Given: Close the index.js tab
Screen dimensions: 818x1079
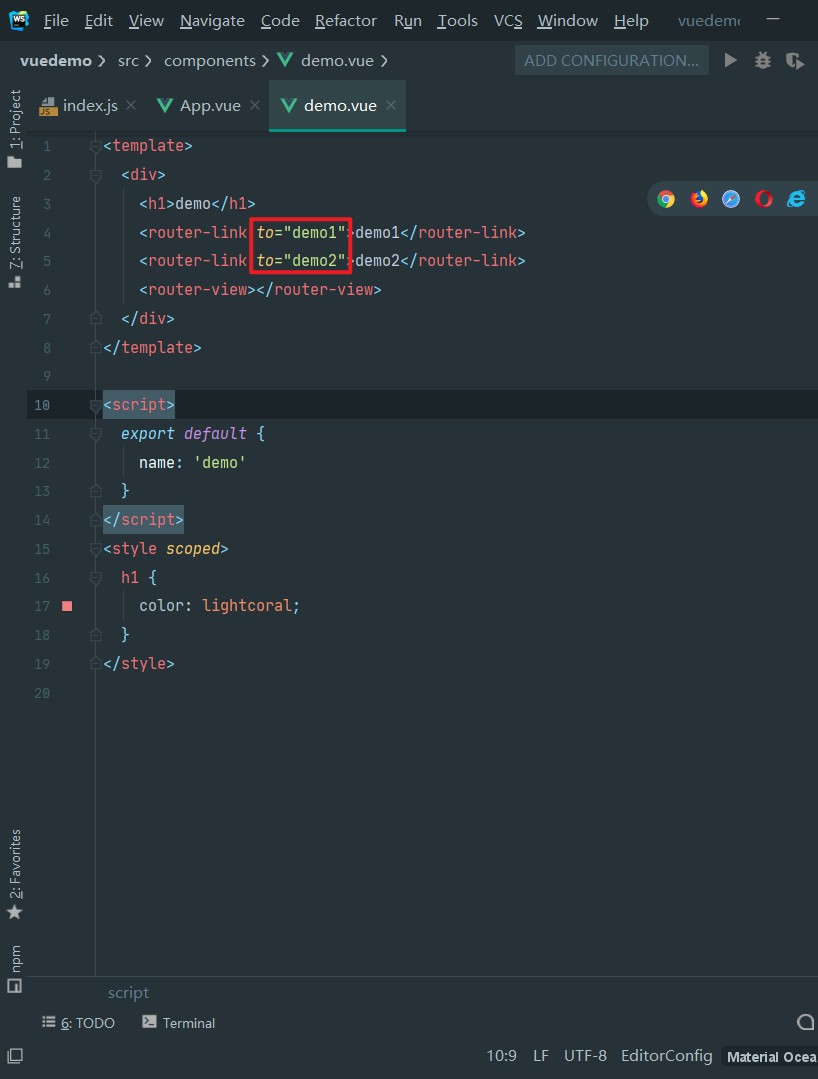Looking at the screenshot, I should click(131, 105).
